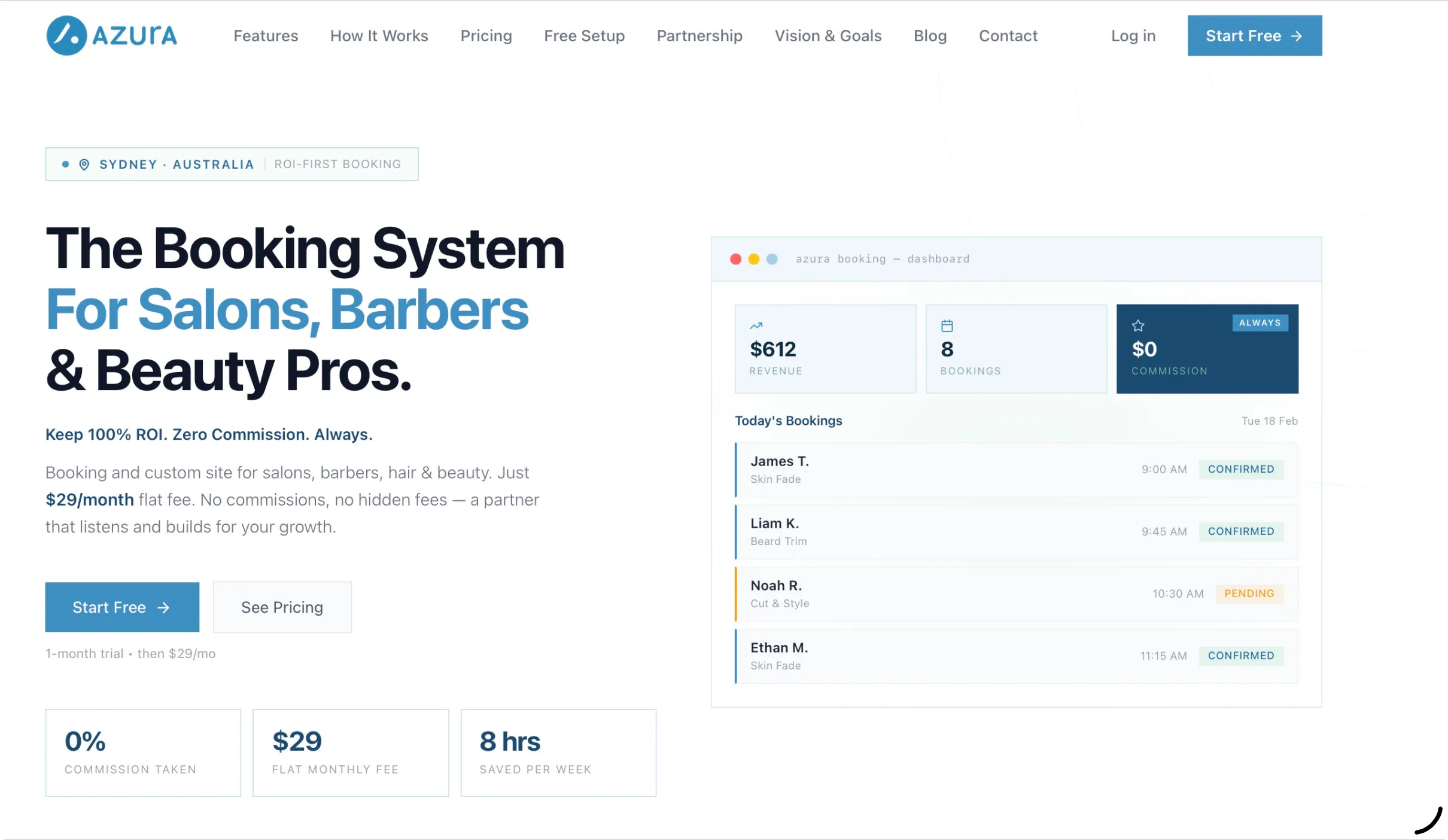Image resolution: width=1448 pixels, height=840 pixels.
Task: Click Ethan M.'s CONFIRMED status badge
Action: coord(1241,656)
